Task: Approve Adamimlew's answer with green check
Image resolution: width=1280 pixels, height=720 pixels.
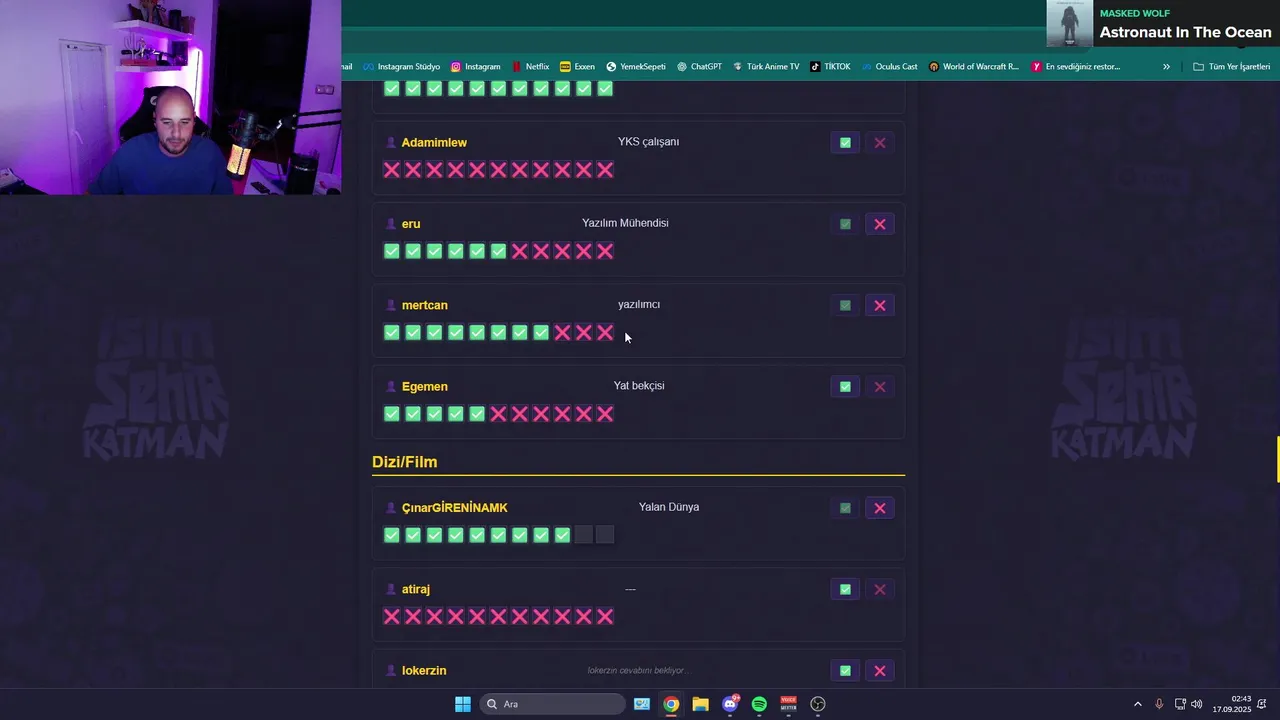Action: pos(845,143)
